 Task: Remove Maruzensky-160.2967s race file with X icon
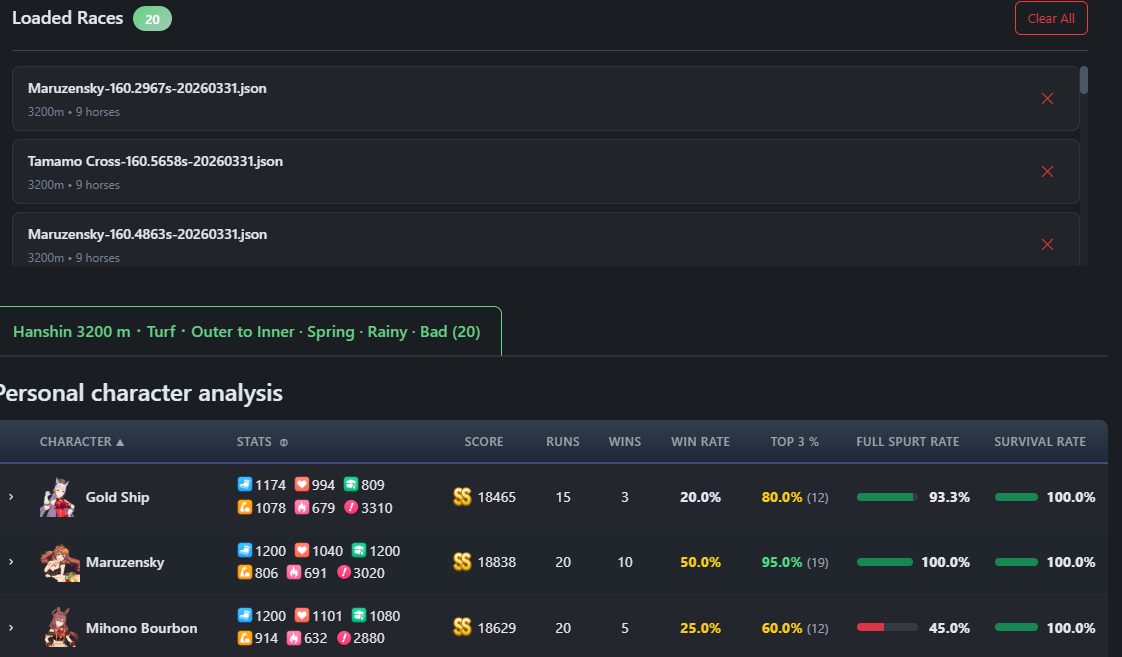1047,99
